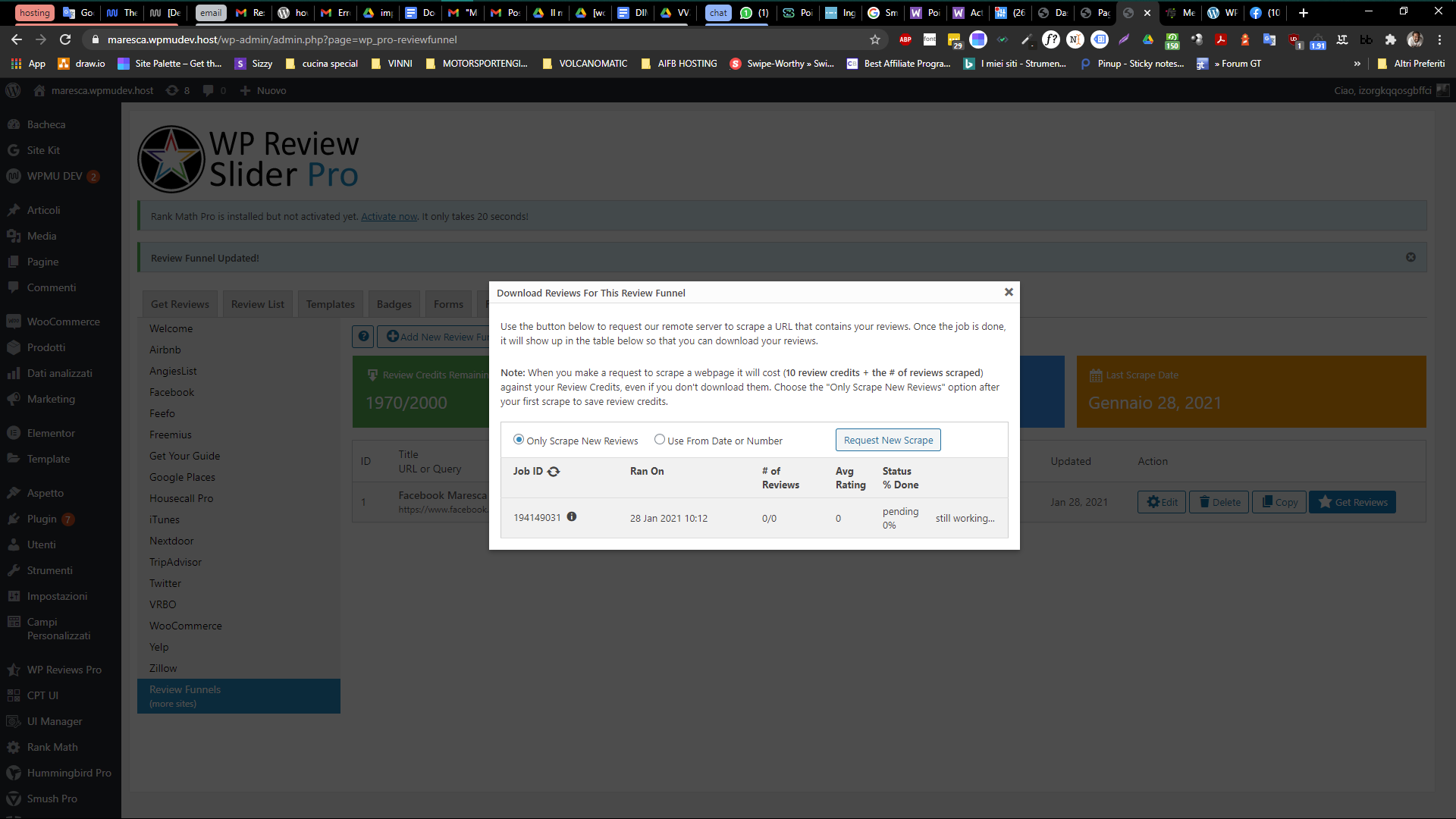Switch to Templates tab
The height and width of the screenshot is (819, 1456).
pyautogui.click(x=331, y=304)
